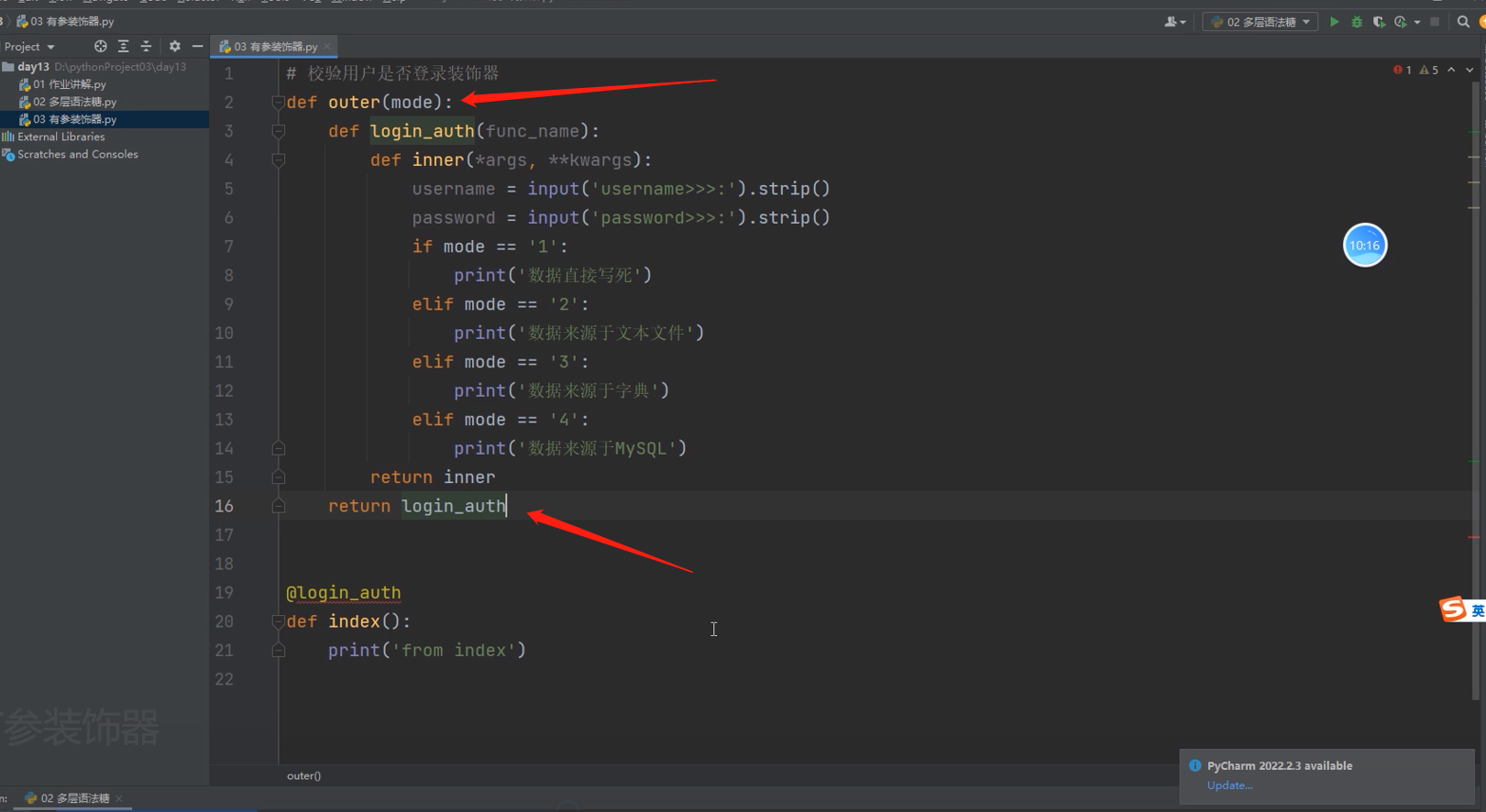This screenshot has width=1486, height=812.
Task: Click the editor vertical scrollbar
Action: (1476, 390)
